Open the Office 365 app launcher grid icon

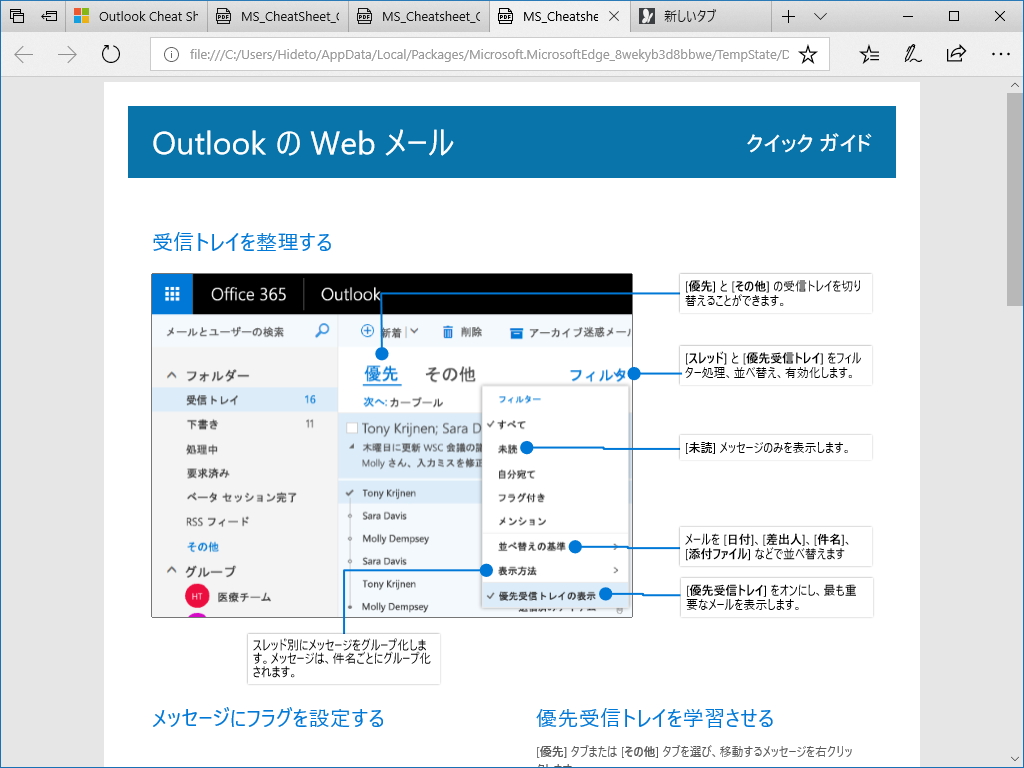171,293
